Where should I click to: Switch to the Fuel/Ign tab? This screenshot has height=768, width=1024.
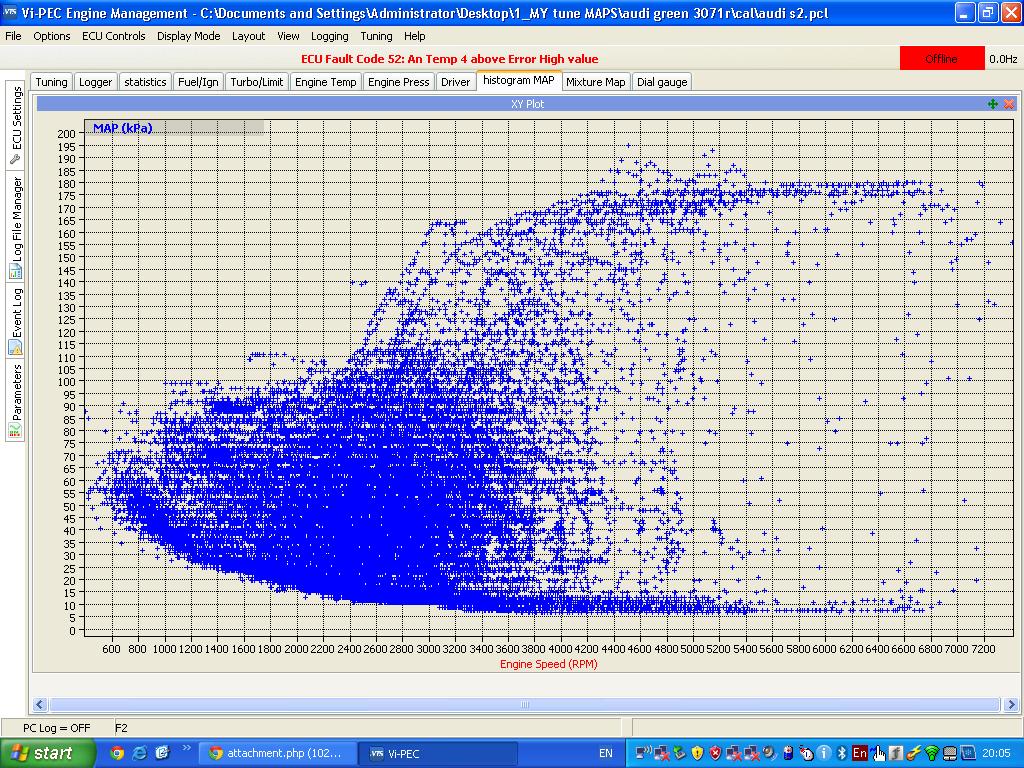[x=198, y=82]
